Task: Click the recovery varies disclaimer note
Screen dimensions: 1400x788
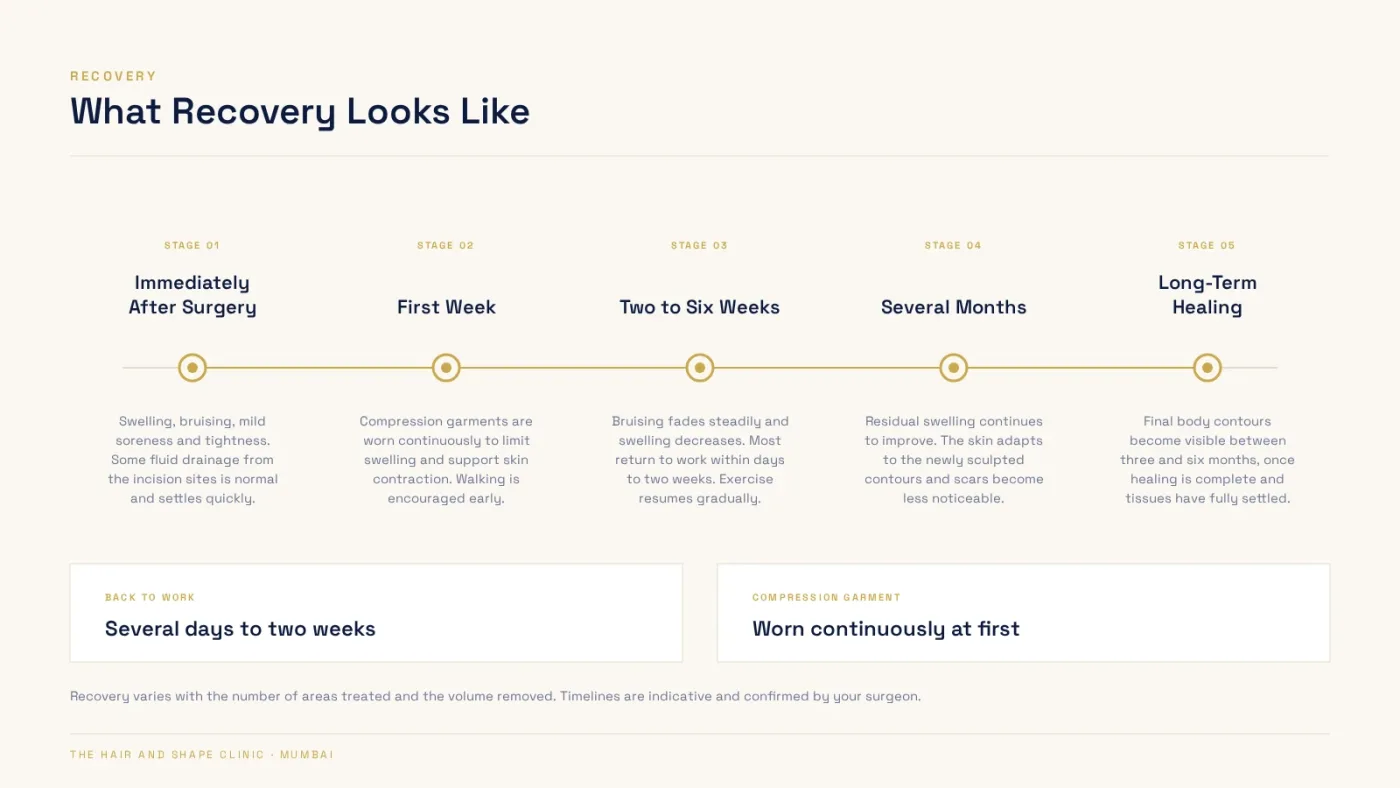Action: click(495, 696)
